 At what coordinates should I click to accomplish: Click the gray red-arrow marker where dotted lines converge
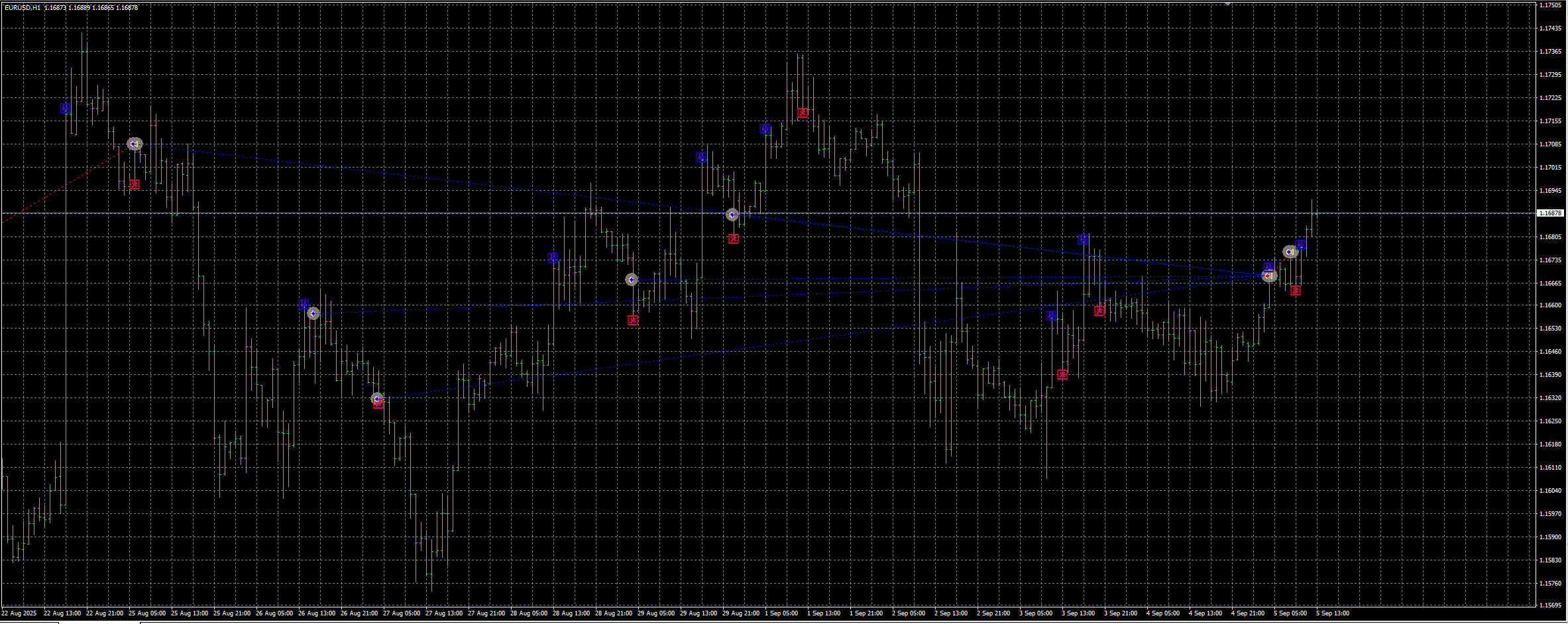click(1269, 276)
